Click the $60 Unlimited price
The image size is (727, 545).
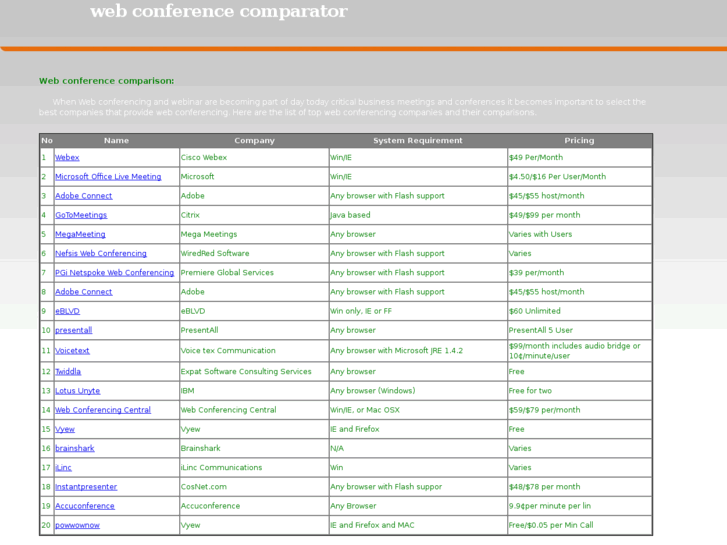580,311
